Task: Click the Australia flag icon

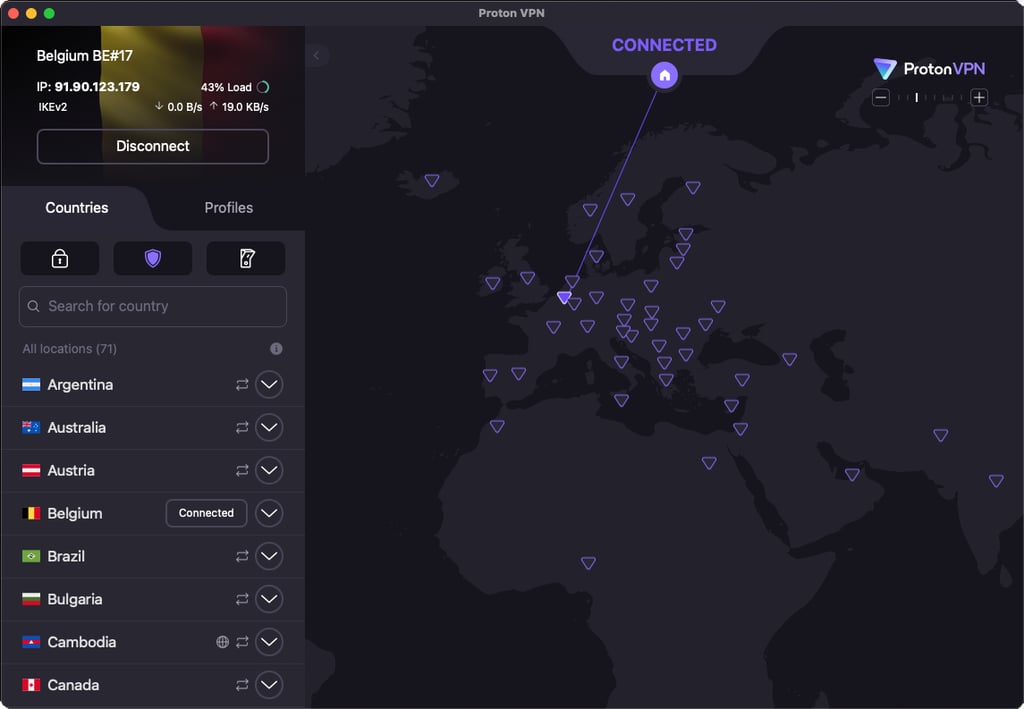Action: coord(31,428)
